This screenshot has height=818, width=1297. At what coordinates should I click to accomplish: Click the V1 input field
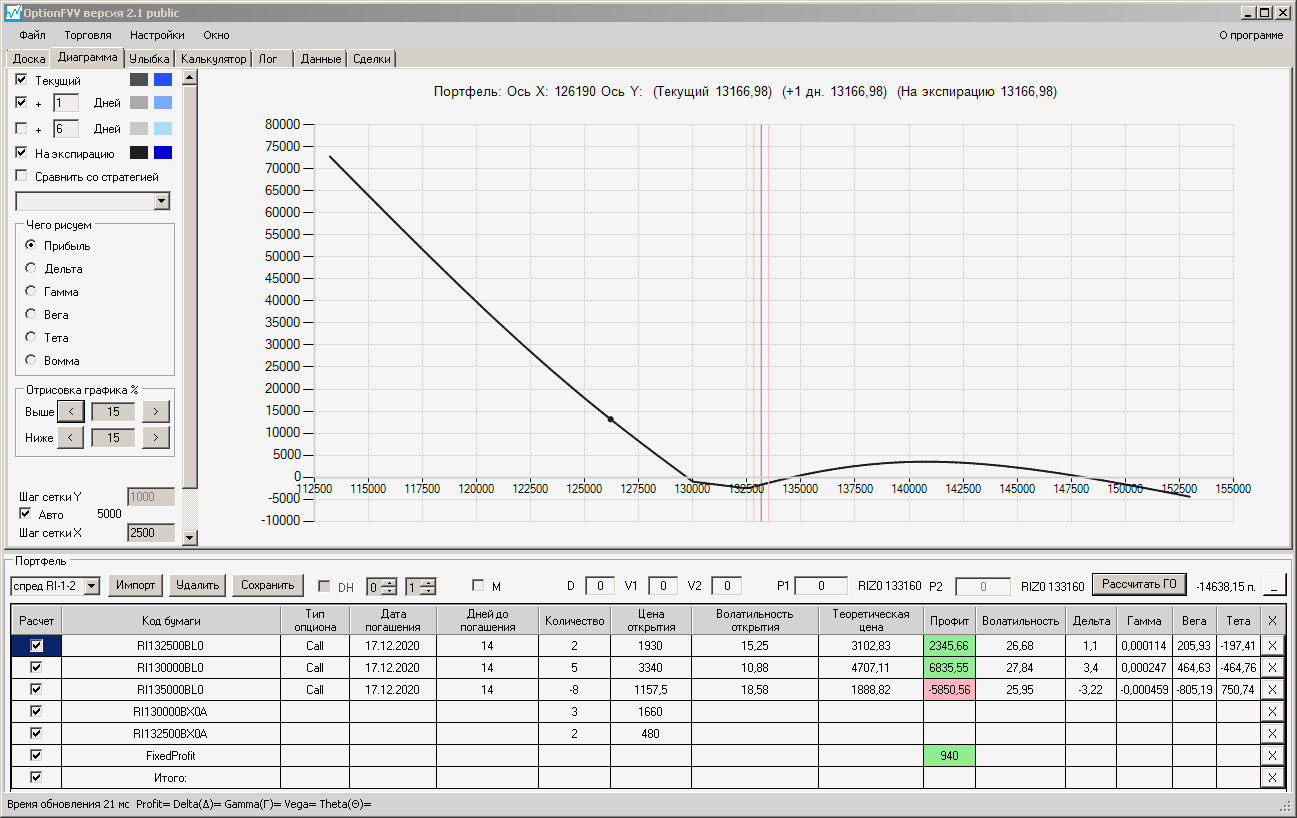[663, 586]
